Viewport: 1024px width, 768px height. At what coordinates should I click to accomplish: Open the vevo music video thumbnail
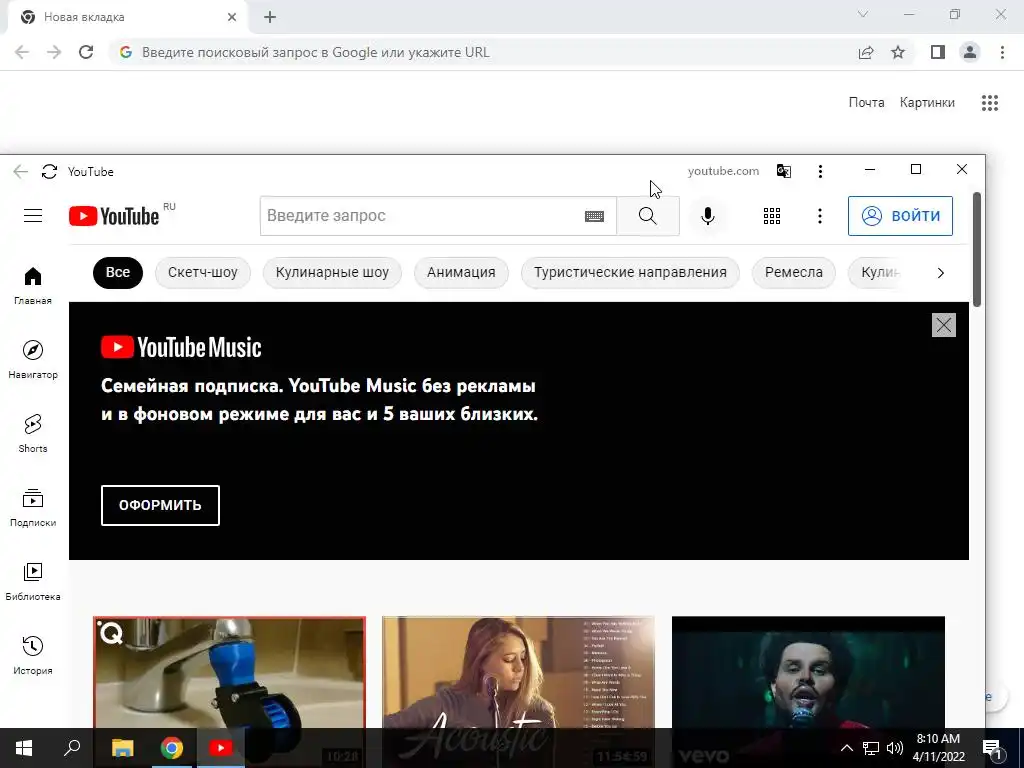808,672
